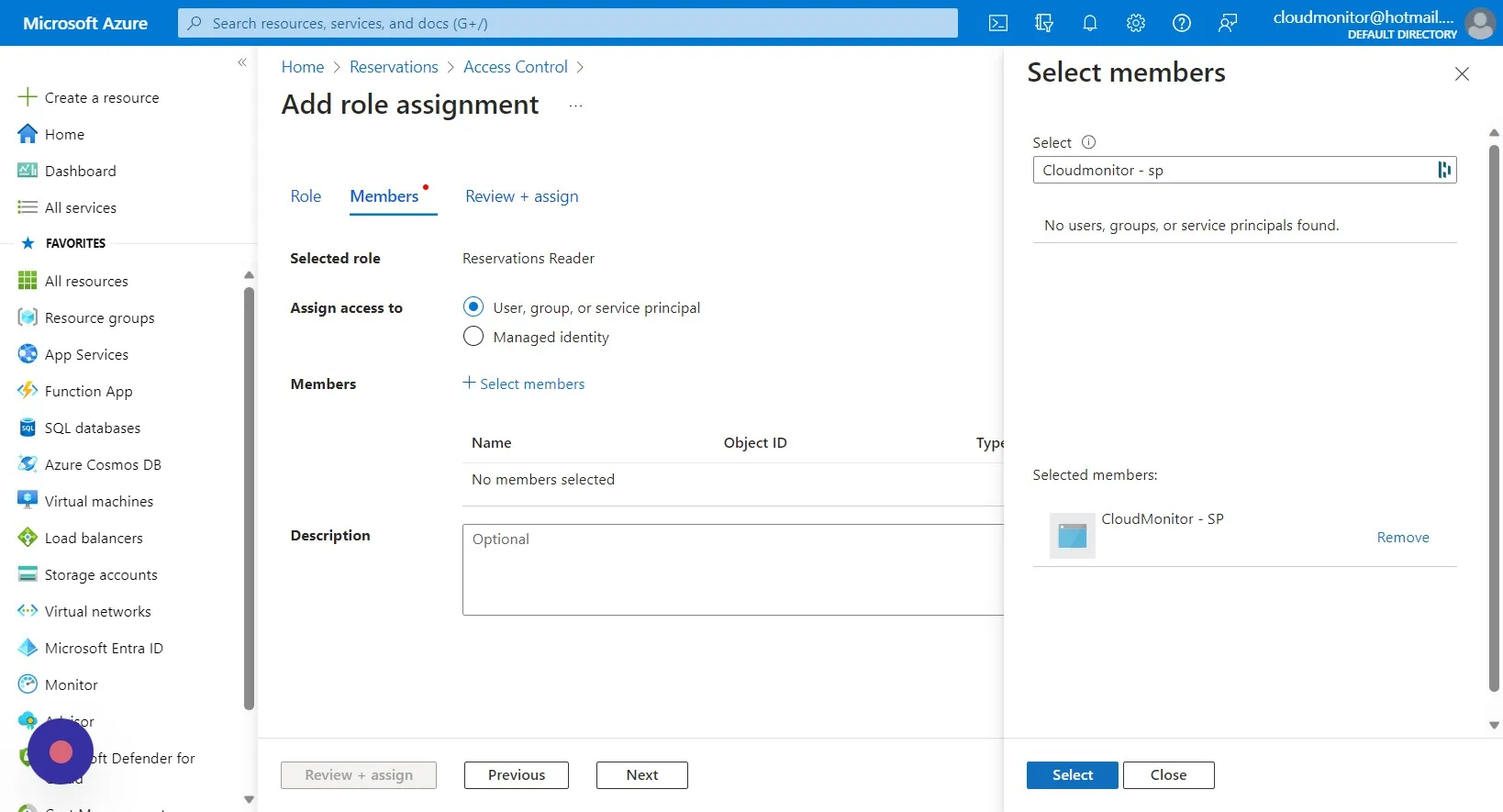This screenshot has width=1503, height=812.
Task: Go to Home breadcrumb
Action: [303, 67]
